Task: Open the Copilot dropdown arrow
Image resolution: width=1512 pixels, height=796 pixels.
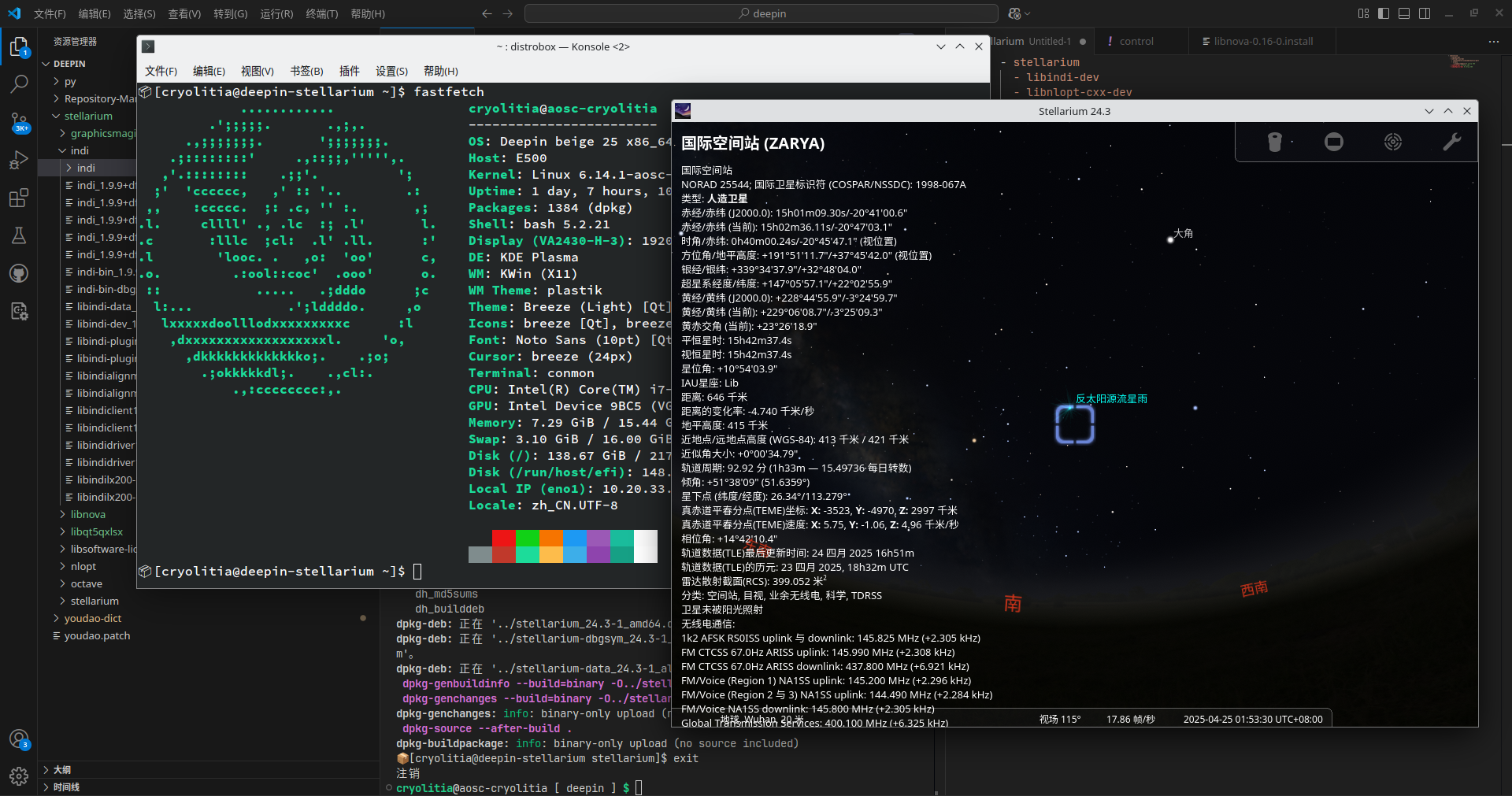Action: pos(1027,13)
